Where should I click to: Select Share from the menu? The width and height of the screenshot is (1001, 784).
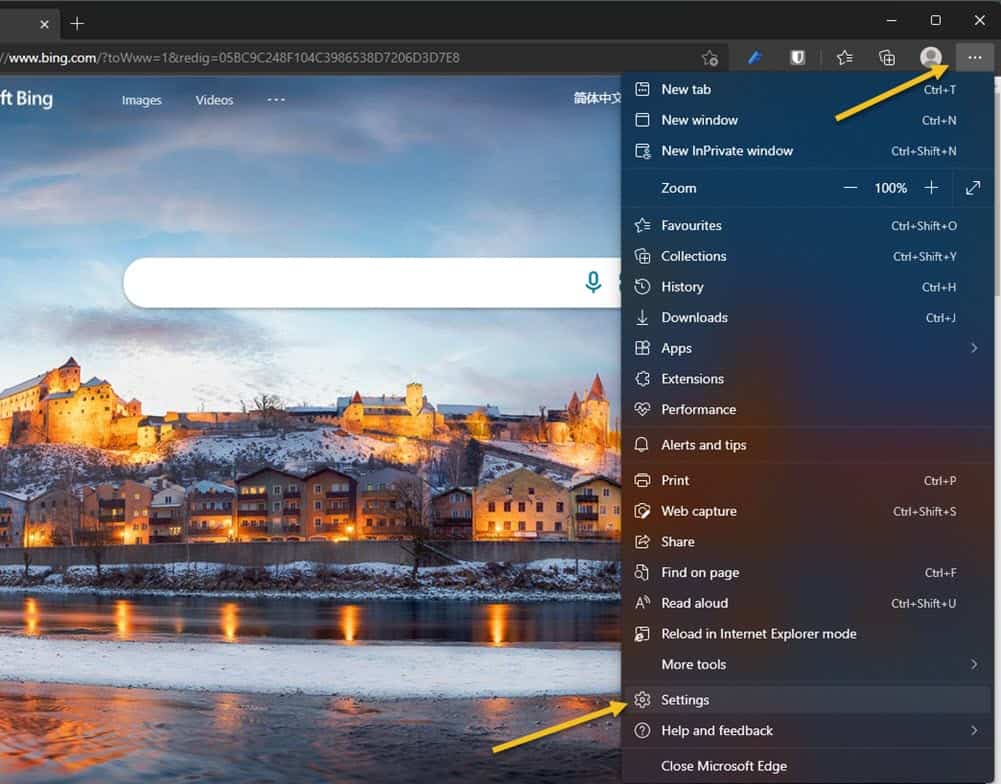point(807,541)
